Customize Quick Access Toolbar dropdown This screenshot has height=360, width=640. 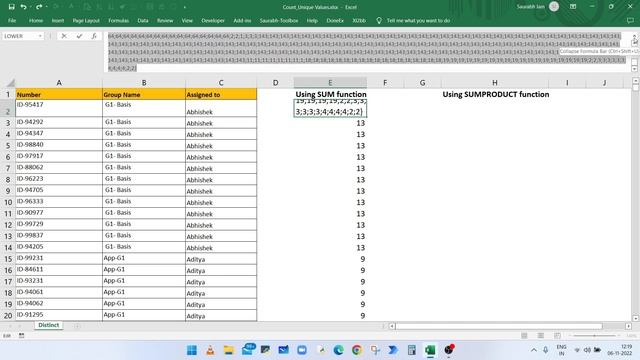pyautogui.click(x=184, y=7)
